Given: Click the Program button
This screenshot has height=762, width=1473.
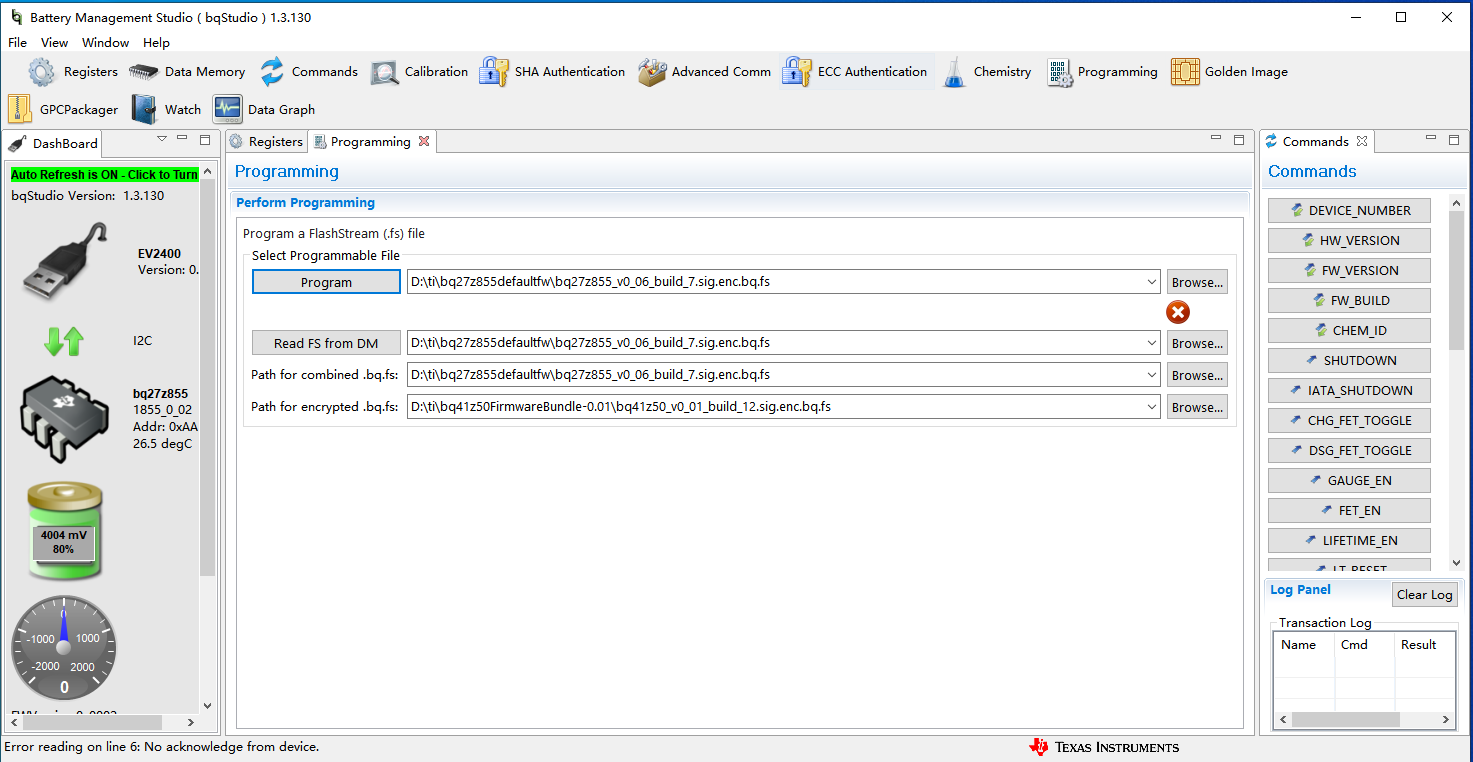Looking at the screenshot, I should 326,283.
